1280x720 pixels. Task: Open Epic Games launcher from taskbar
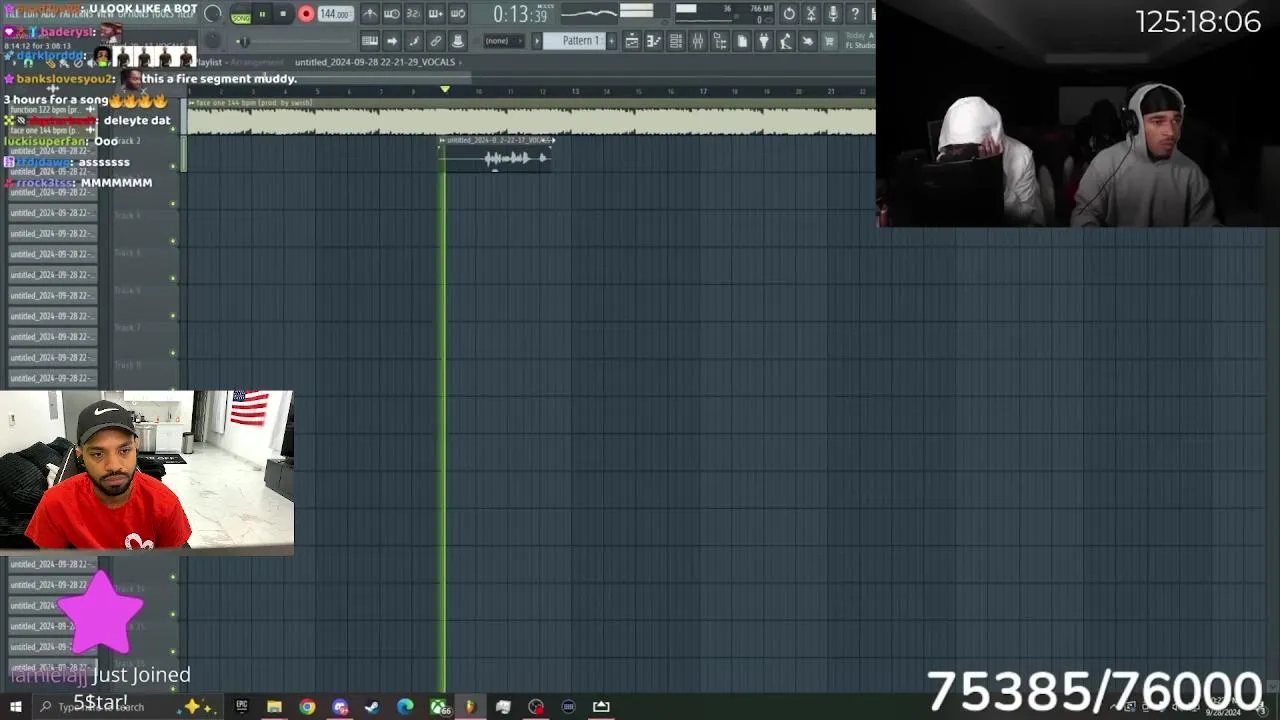(241, 707)
